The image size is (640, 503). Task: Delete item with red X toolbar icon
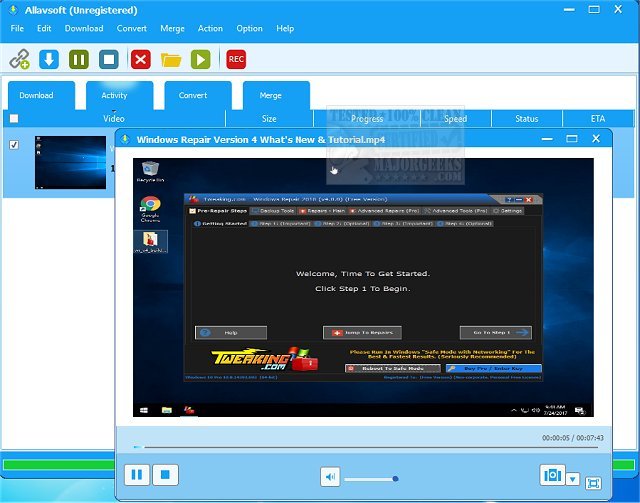141,59
